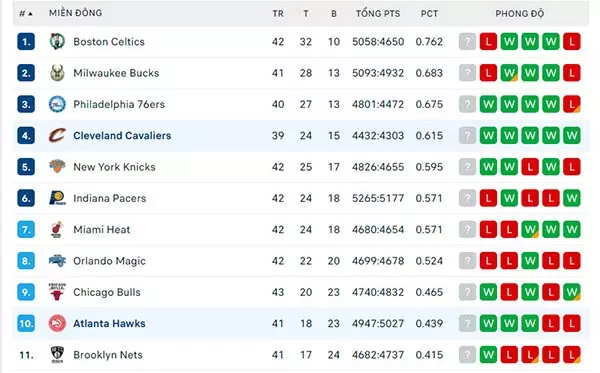Click Boston Celtics' upcoming match question-mark badge
The height and width of the screenshot is (373, 600).
tap(467, 42)
